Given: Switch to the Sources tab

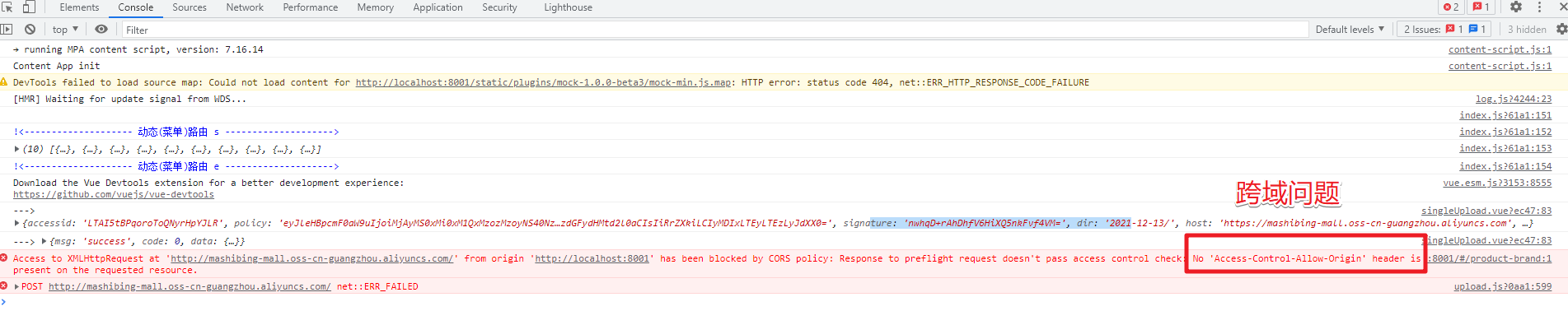Looking at the screenshot, I should click(x=190, y=7).
